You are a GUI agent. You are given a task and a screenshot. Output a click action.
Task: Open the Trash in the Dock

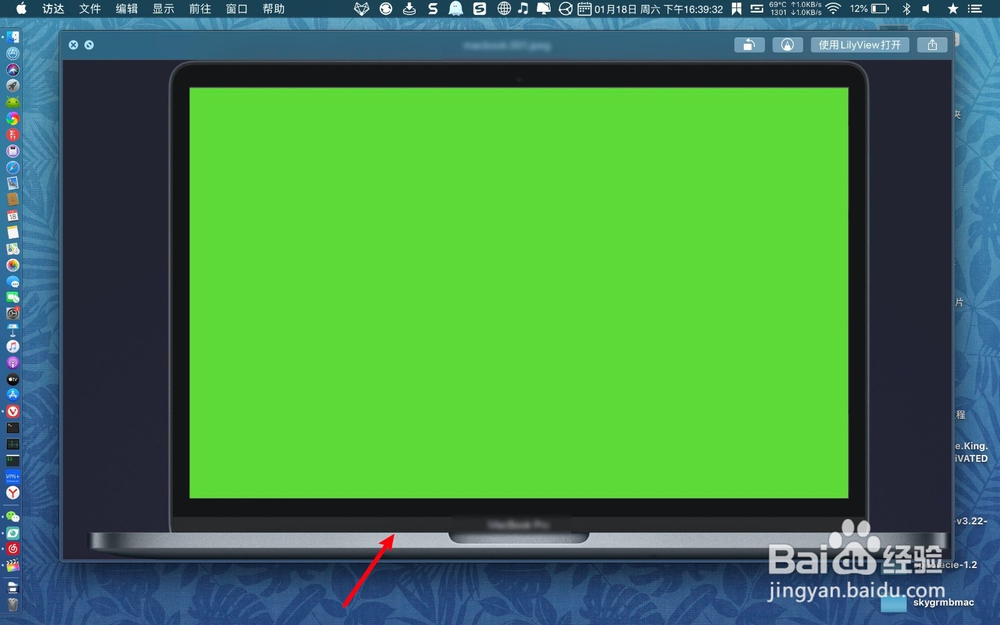(13, 604)
